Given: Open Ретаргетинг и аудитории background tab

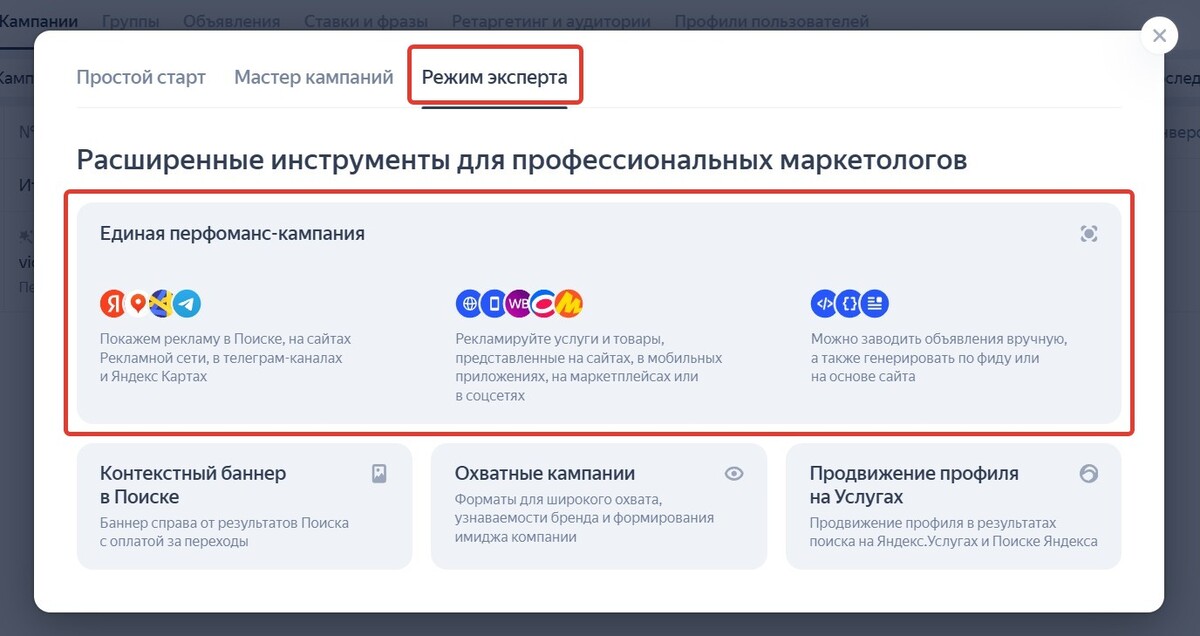Looking at the screenshot, I should point(551,20).
